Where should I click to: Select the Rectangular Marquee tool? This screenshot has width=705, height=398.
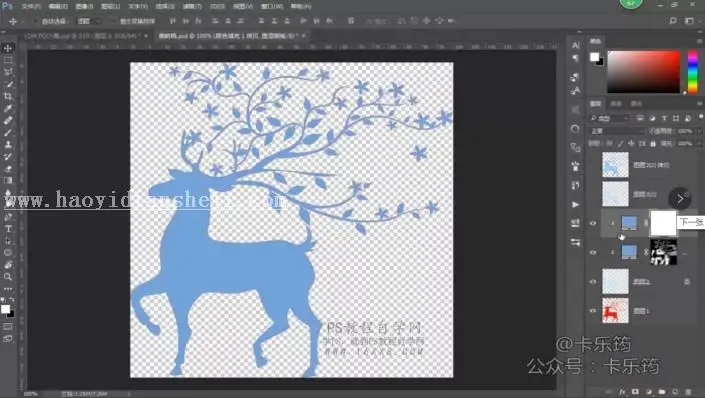coord(8,60)
